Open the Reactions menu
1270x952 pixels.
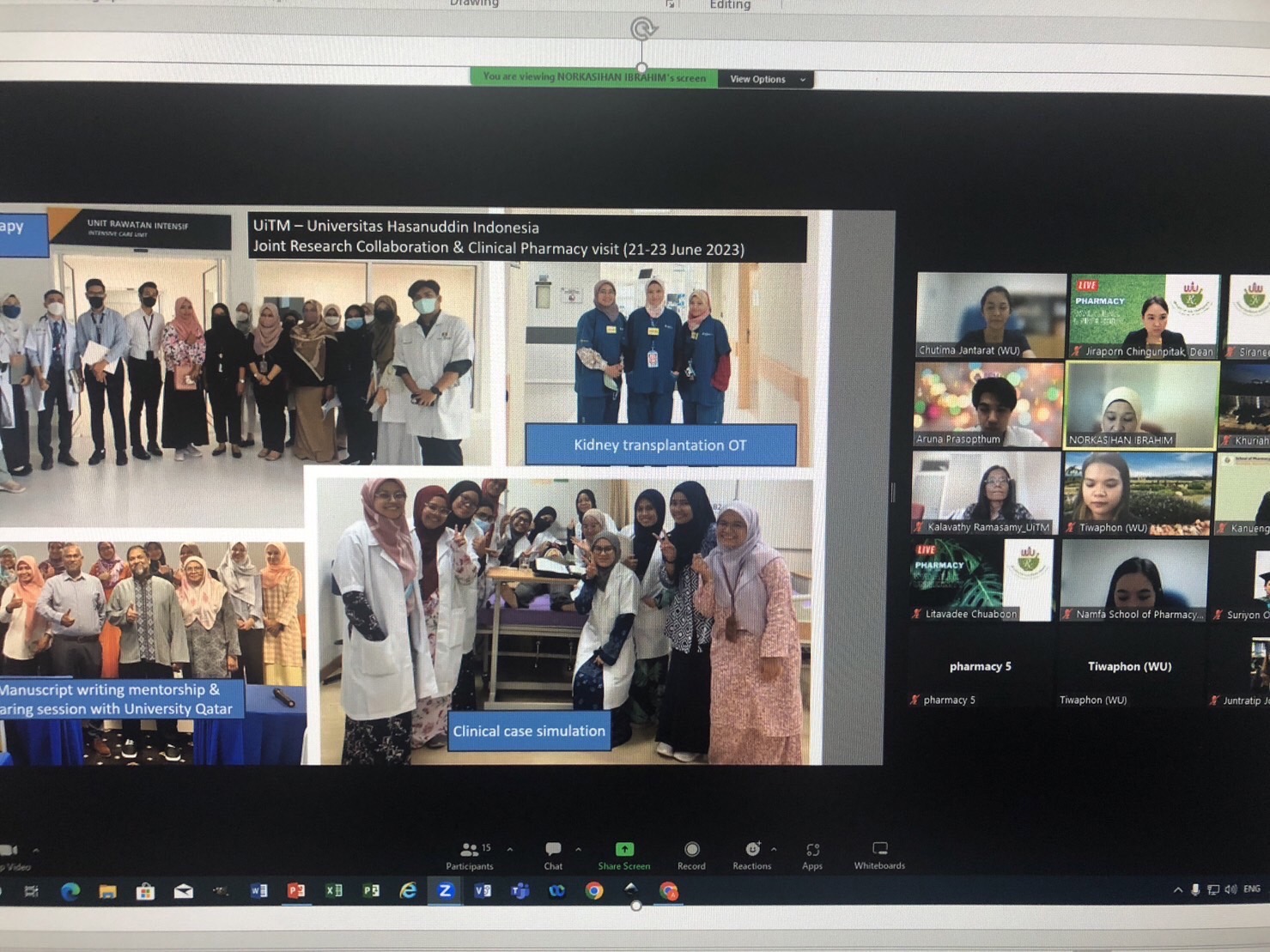pyautogui.click(x=751, y=850)
